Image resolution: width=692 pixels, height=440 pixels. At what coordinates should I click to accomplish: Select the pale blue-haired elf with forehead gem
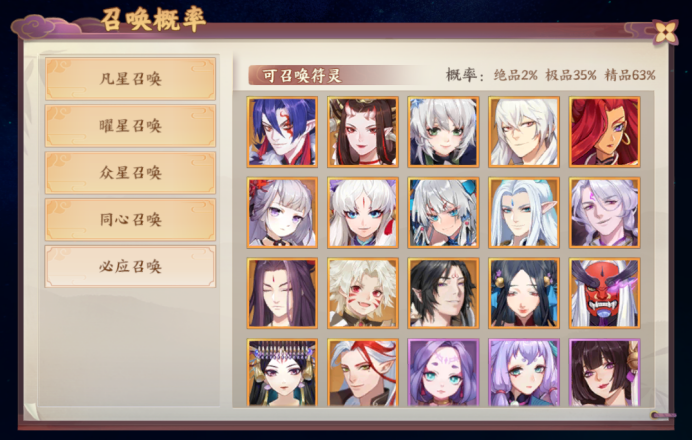(x=524, y=213)
